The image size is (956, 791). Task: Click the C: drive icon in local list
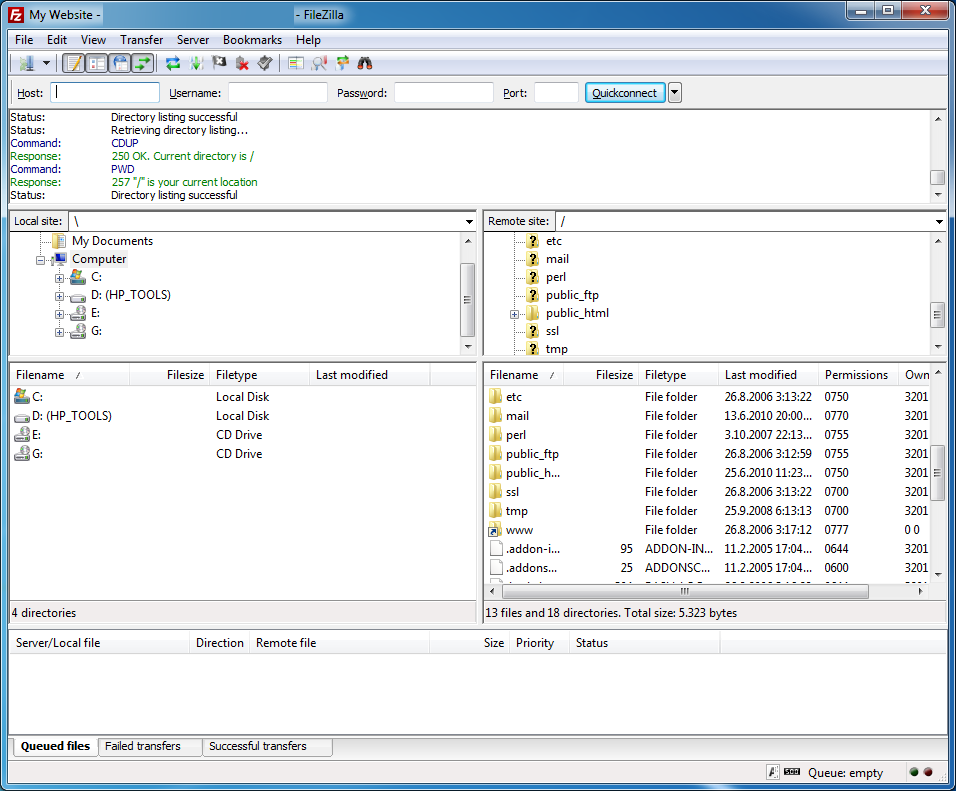coord(22,396)
